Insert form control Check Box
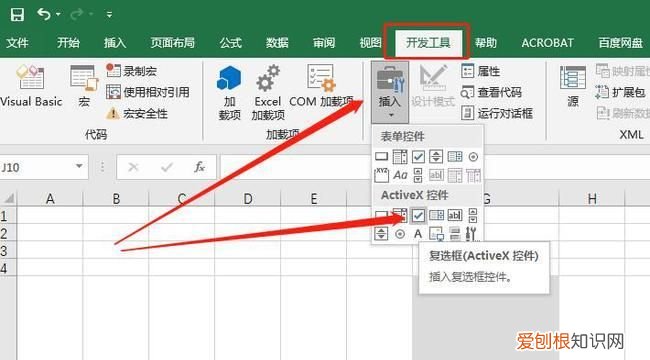 tap(418, 157)
